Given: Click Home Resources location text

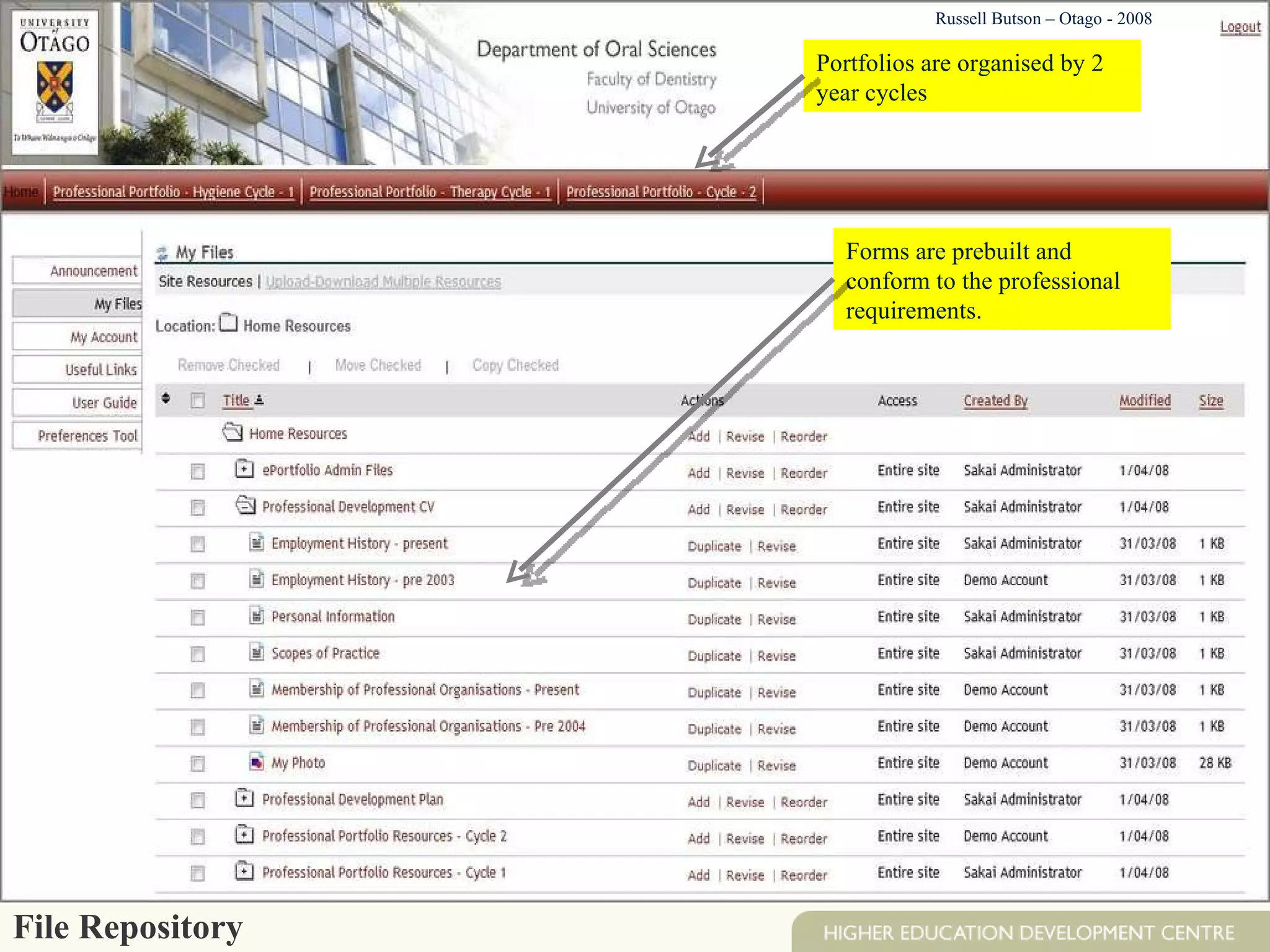Looking at the screenshot, I should pos(296,326).
